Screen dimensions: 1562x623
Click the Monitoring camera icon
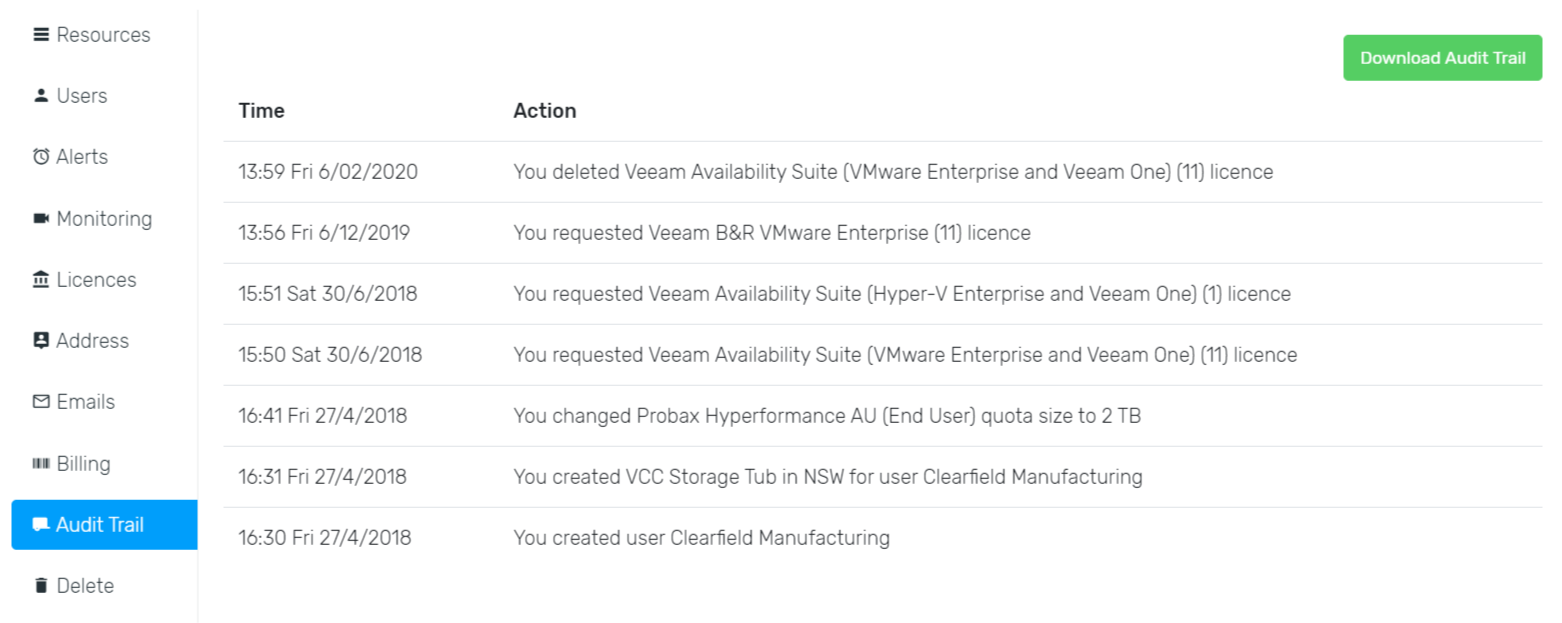point(41,218)
